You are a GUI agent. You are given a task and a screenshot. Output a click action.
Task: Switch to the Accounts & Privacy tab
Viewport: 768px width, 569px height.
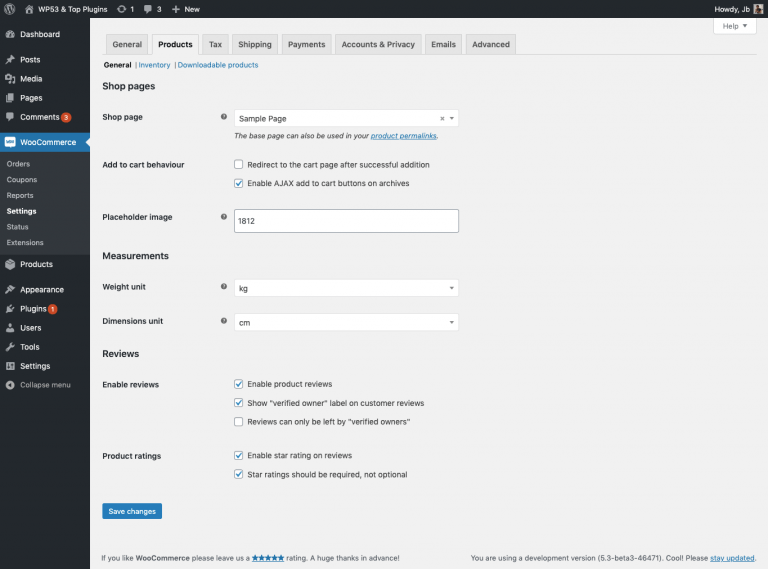point(378,45)
